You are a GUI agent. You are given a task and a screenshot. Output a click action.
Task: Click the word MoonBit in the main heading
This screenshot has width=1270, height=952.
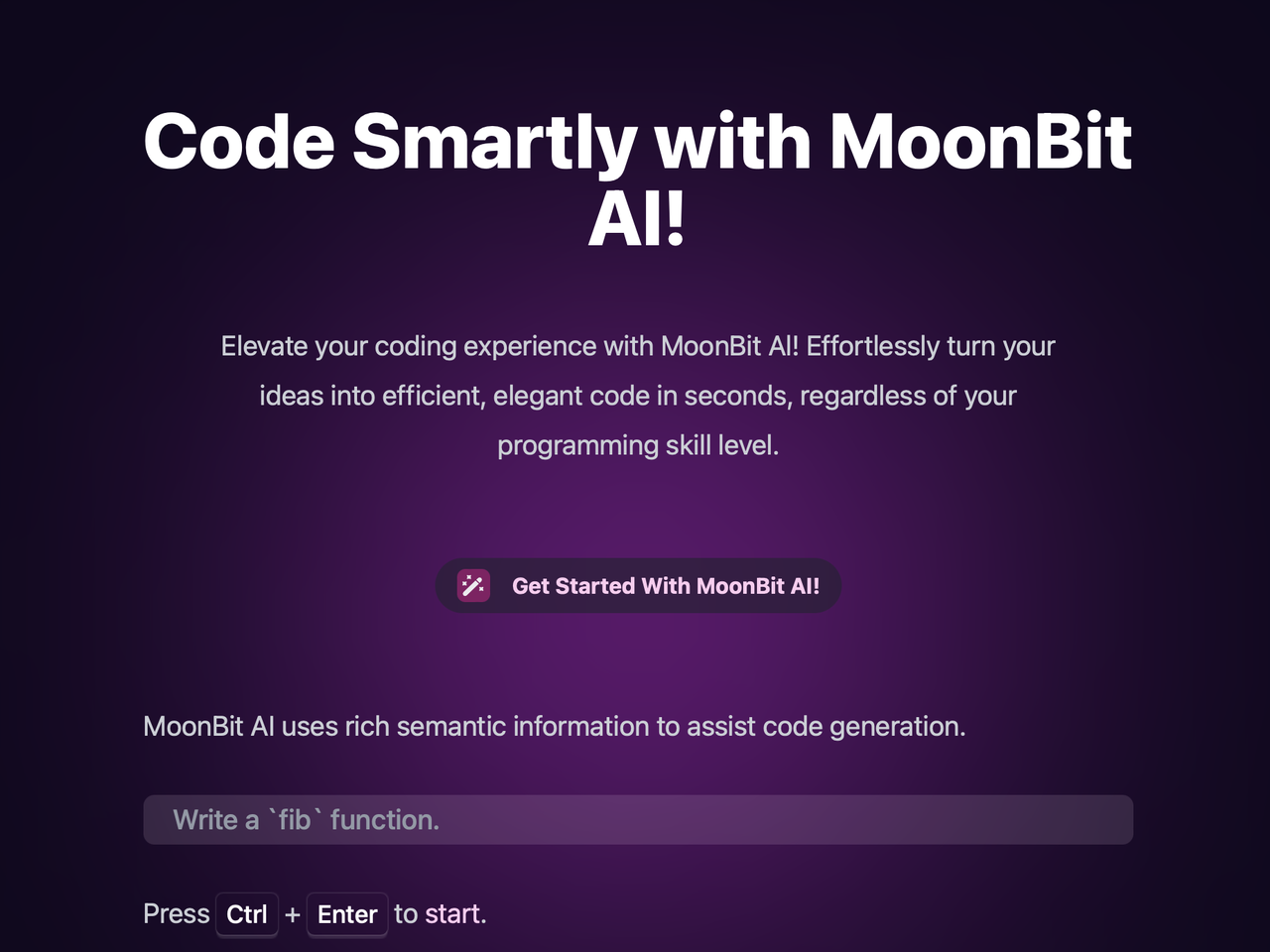click(x=980, y=141)
